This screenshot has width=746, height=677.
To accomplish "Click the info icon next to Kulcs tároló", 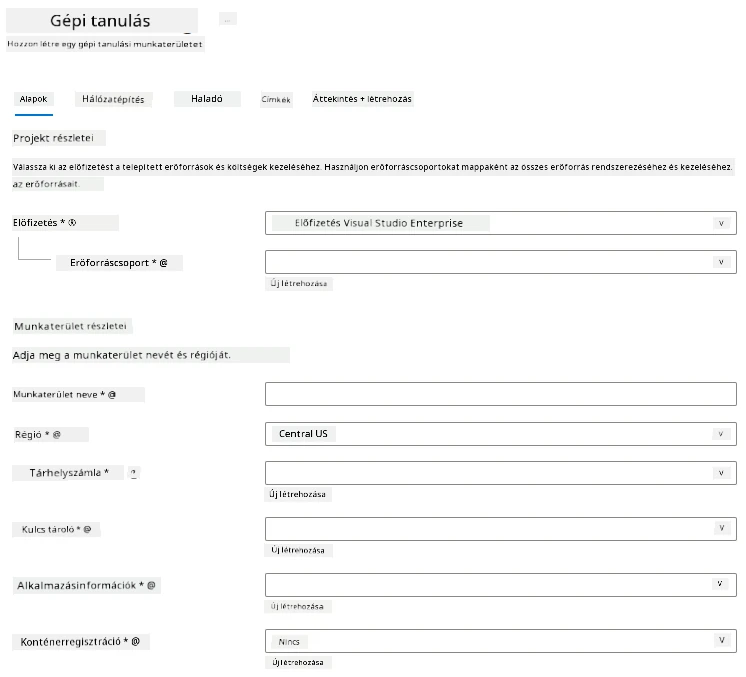I will (87, 529).
